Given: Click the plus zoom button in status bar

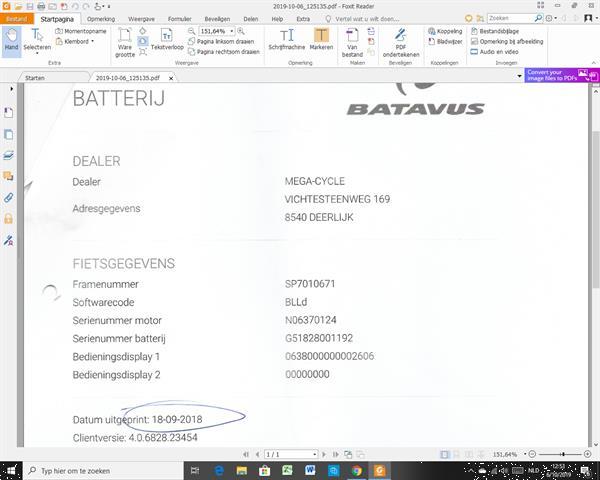Looking at the screenshot, I should pos(587,454).
